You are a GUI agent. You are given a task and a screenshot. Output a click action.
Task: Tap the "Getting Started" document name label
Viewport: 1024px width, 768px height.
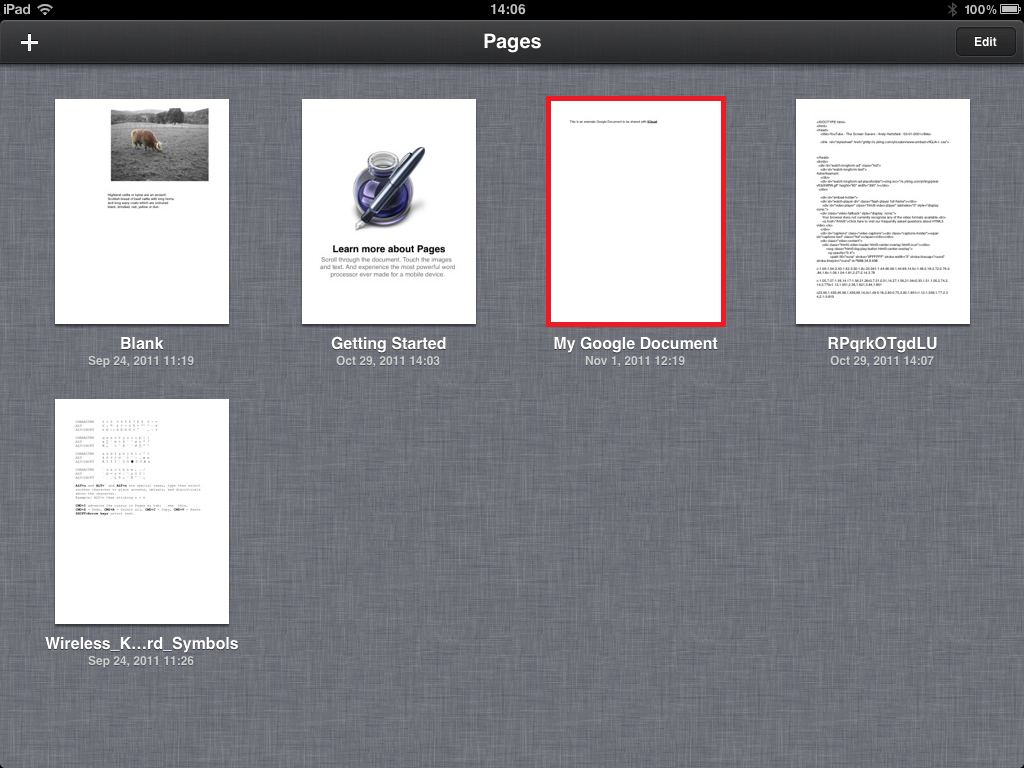[389, 343]
